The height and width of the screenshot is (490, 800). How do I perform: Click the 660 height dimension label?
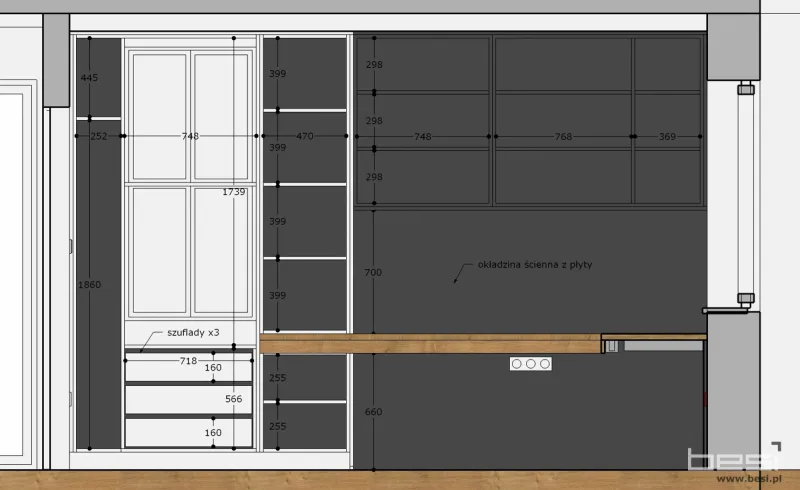tap(373, 412)
